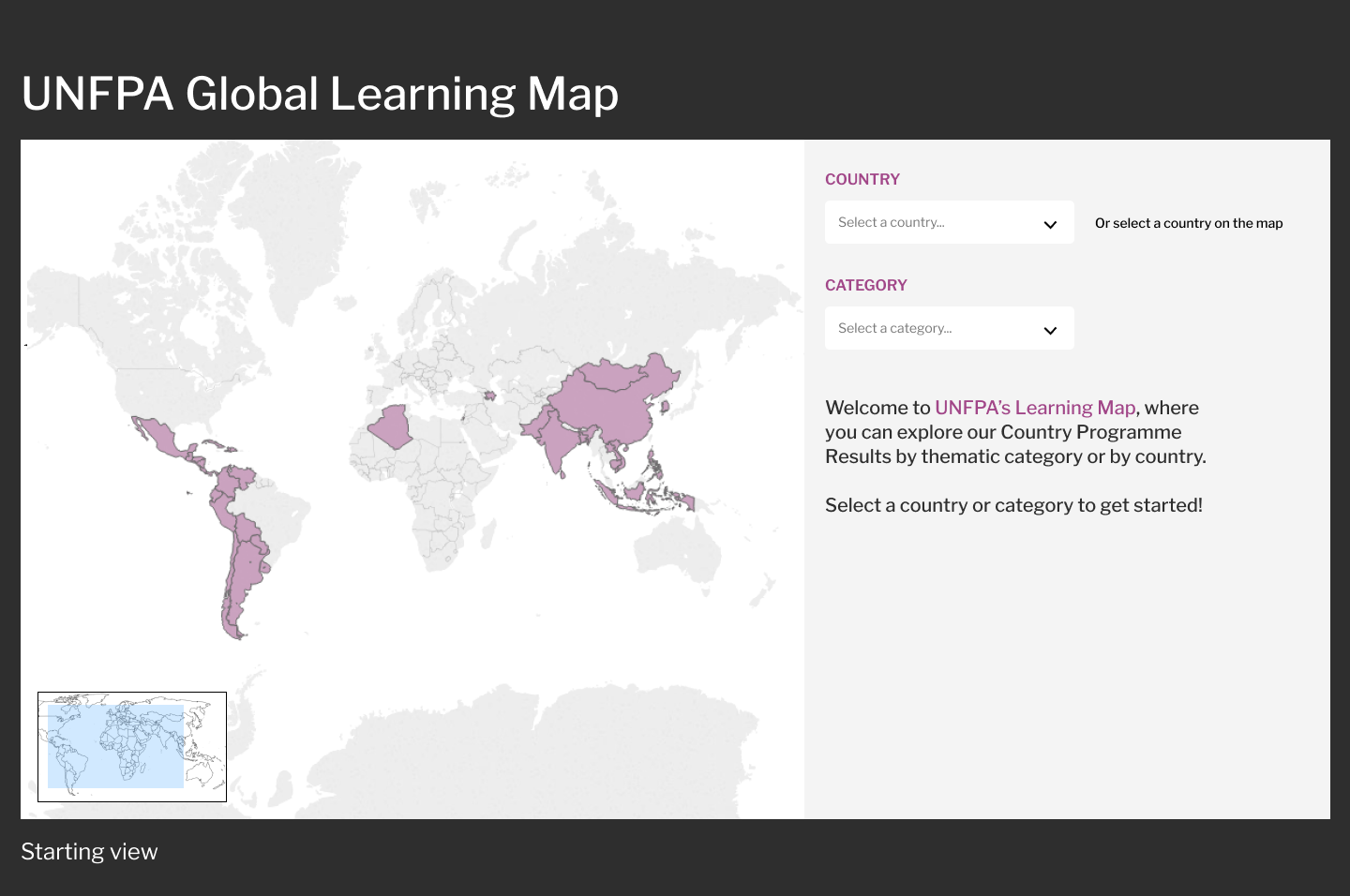Click the COUNTRY heading label
Viewport: 1350px width, 896px height.
click(862, 179)
